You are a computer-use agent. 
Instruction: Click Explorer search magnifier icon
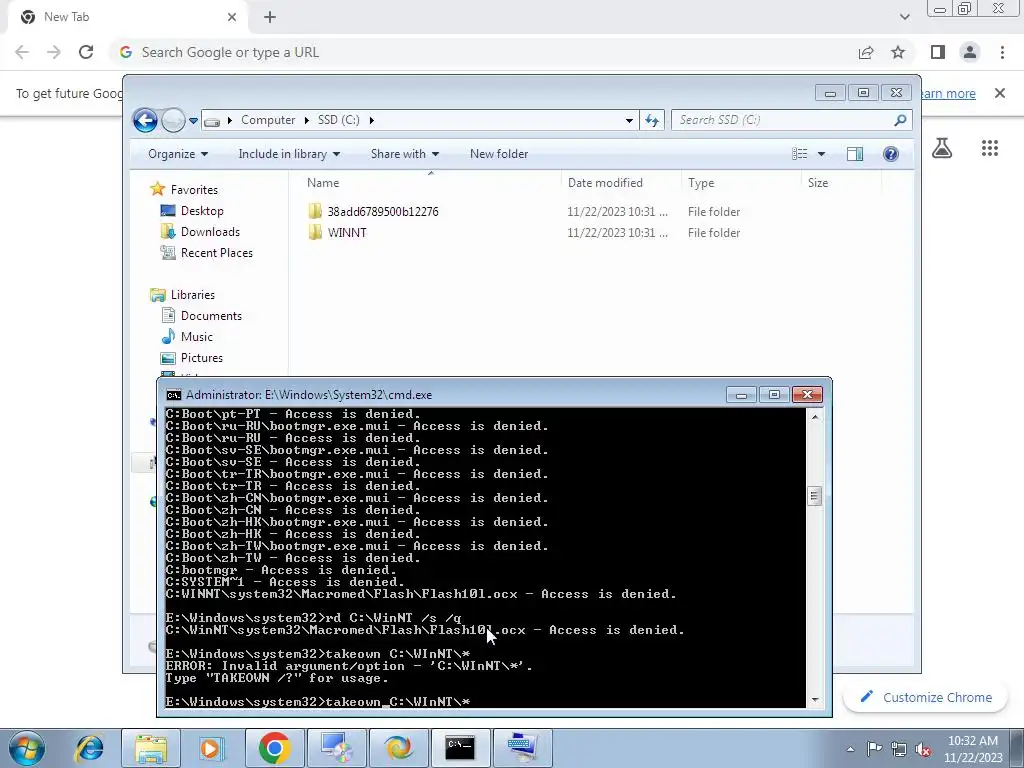click(900, 120)
